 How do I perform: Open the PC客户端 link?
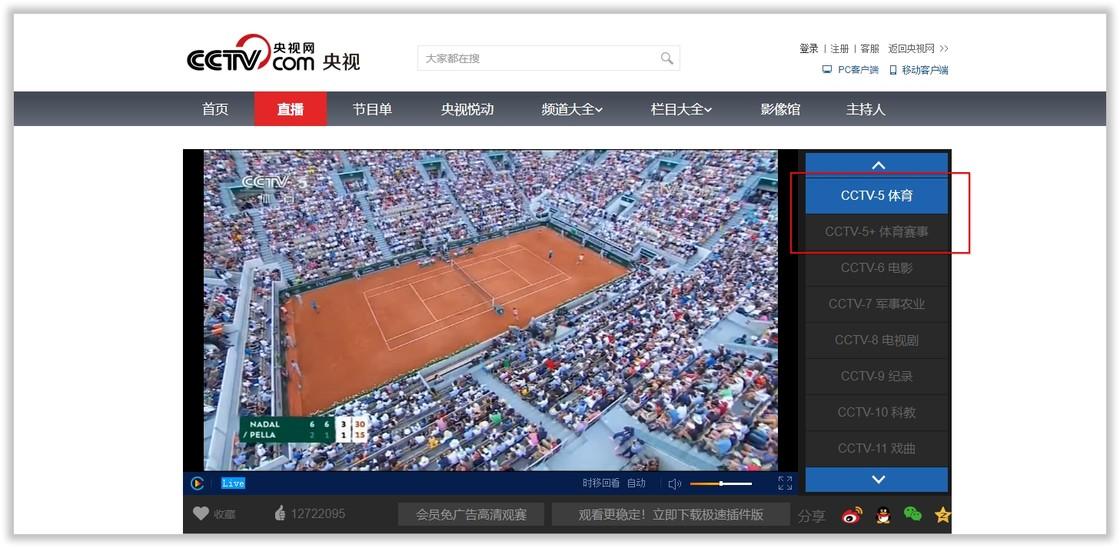pyautogui.click(x=850, y=70)
